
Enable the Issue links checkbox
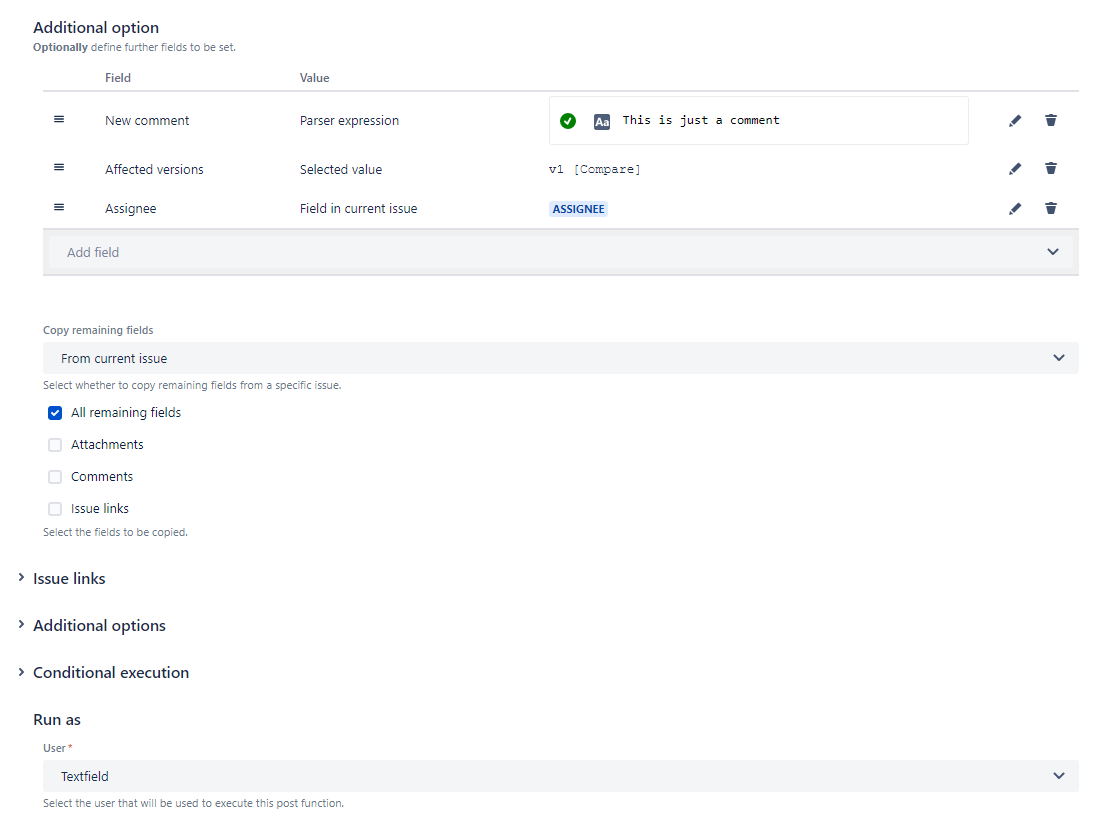coord(55,509)
